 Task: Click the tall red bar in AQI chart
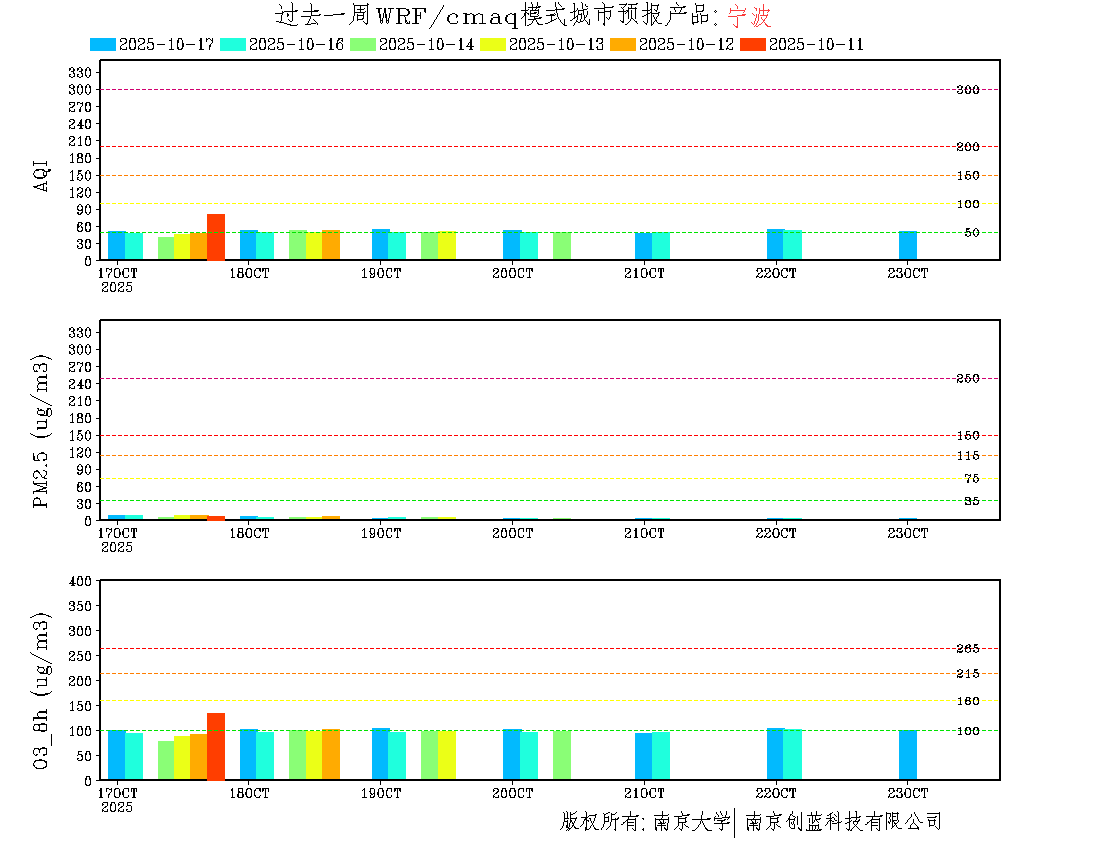coord(216,237)
